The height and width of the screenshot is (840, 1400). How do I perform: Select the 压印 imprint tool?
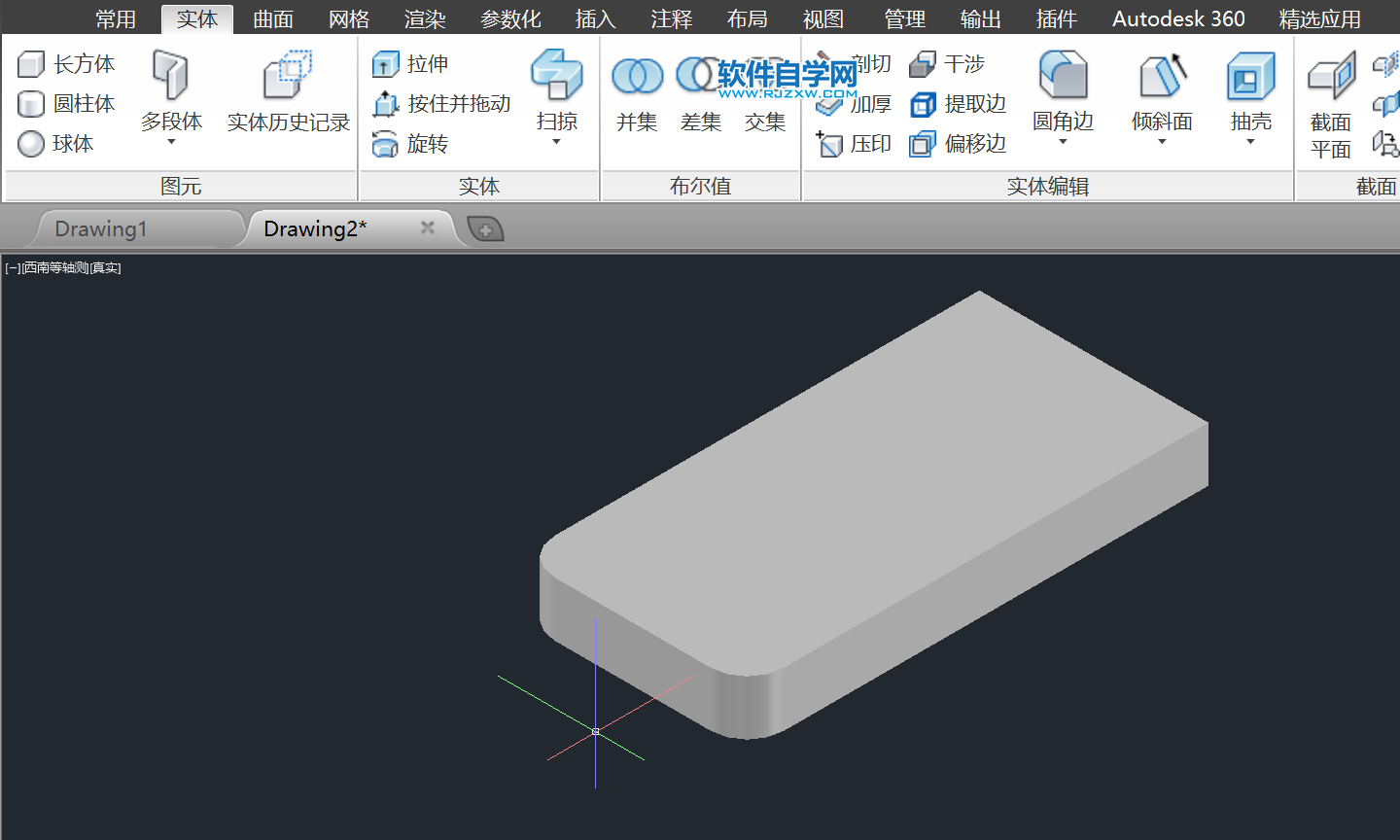tap(854, 144)
